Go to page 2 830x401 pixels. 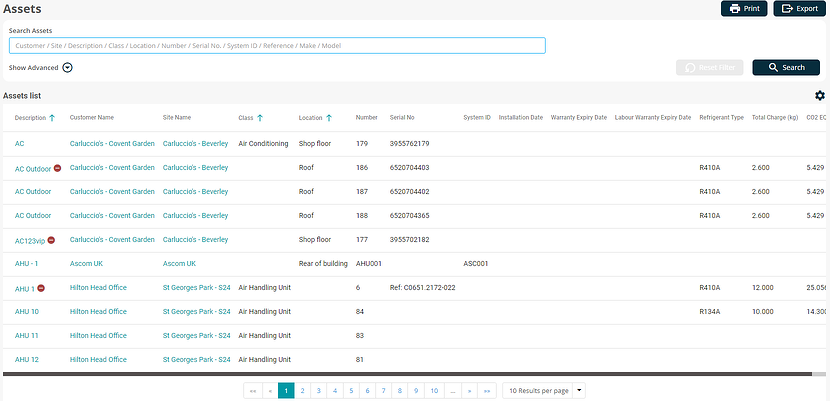click(302, 391)
